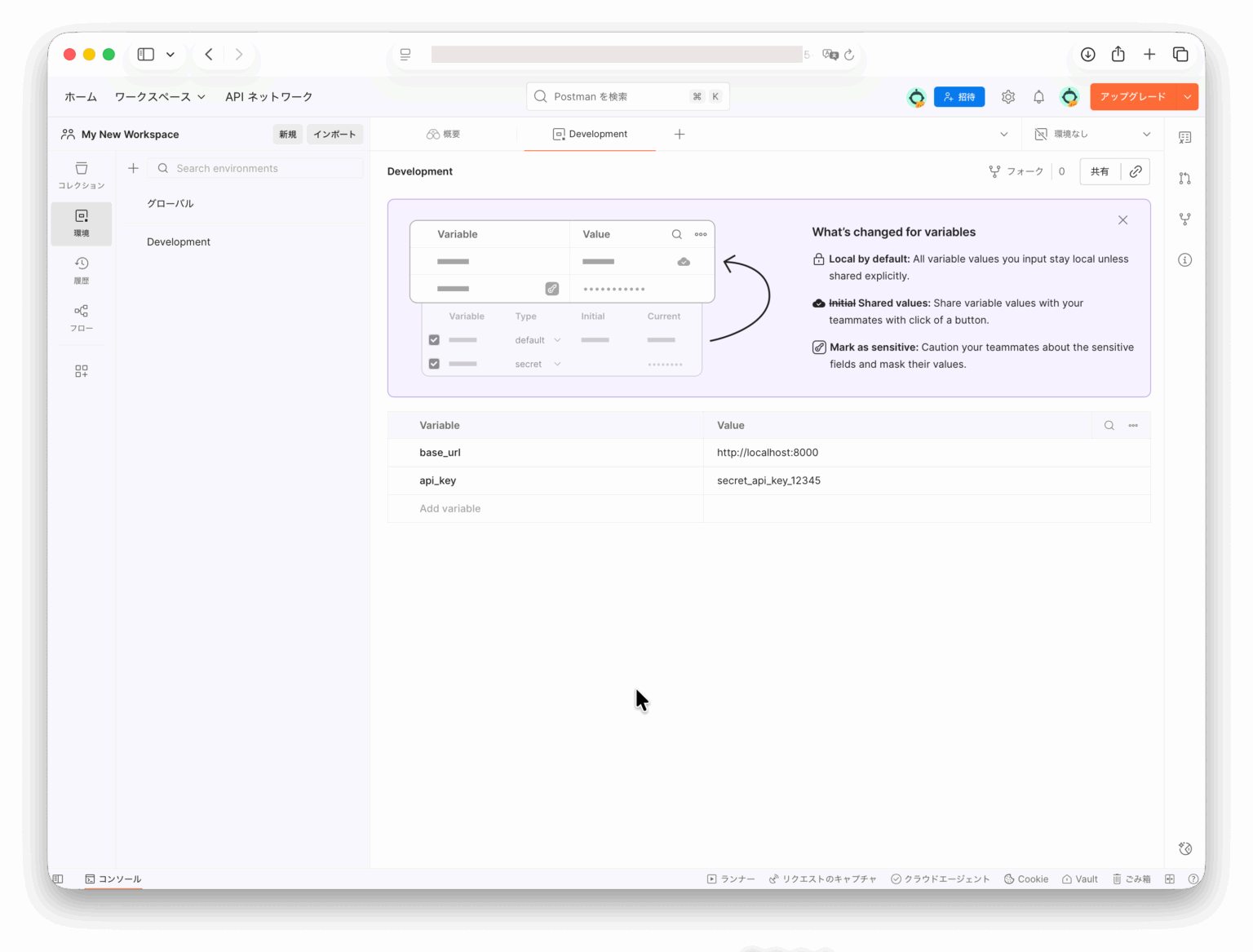Click the Add variable row
Image resolution: width=1253 pixels, height=952 pixels.
(x=449, y=508)
